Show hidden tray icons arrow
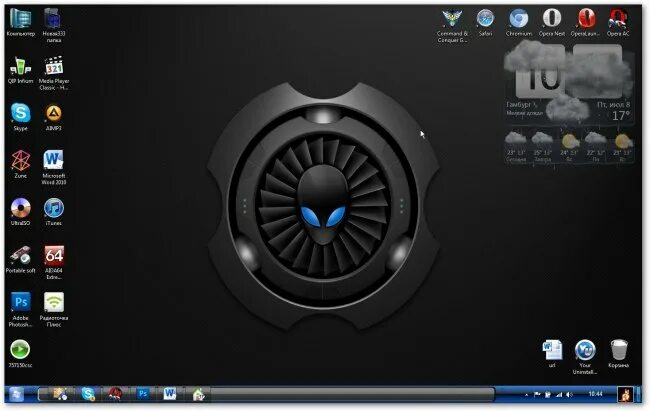Viewport: 650px width, 411px height. [x=526, y=395]
